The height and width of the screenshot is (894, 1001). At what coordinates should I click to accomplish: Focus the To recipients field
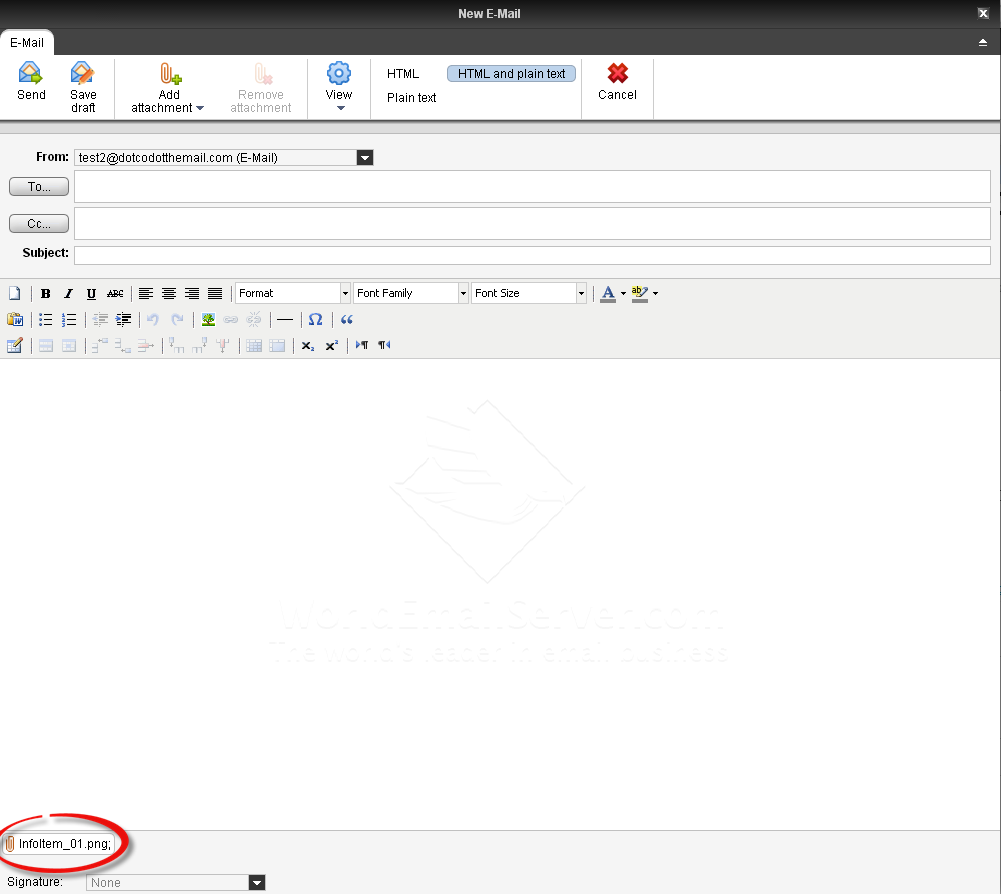pos(532,186)
